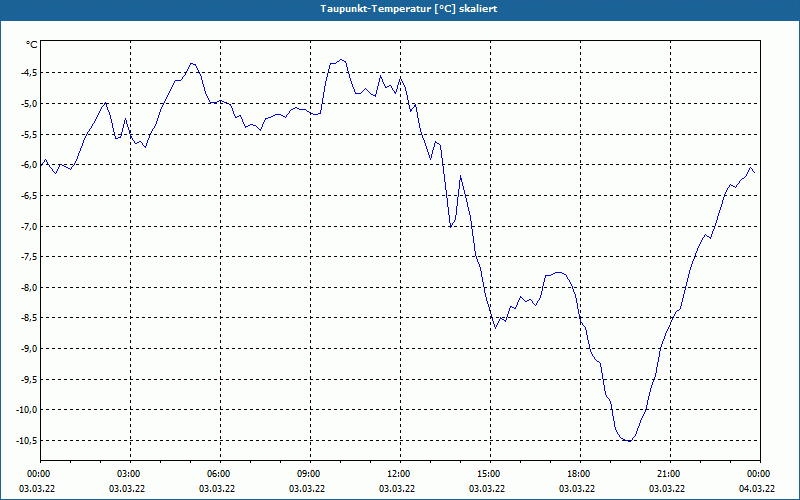Select the -6,0 y-axis label

[29, 165]
